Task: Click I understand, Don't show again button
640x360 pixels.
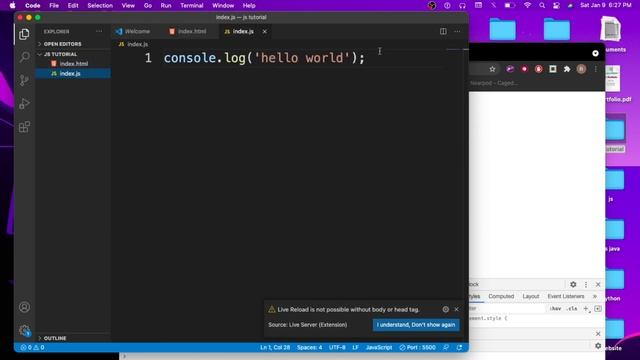Action: 416,325
